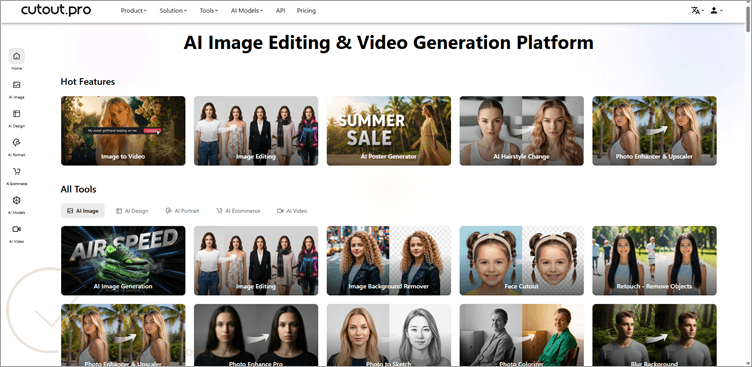Screen dimensions: 752x367
Task: Open AI Ecommerce cart icon in sidebar
Action: pos(17,172)
